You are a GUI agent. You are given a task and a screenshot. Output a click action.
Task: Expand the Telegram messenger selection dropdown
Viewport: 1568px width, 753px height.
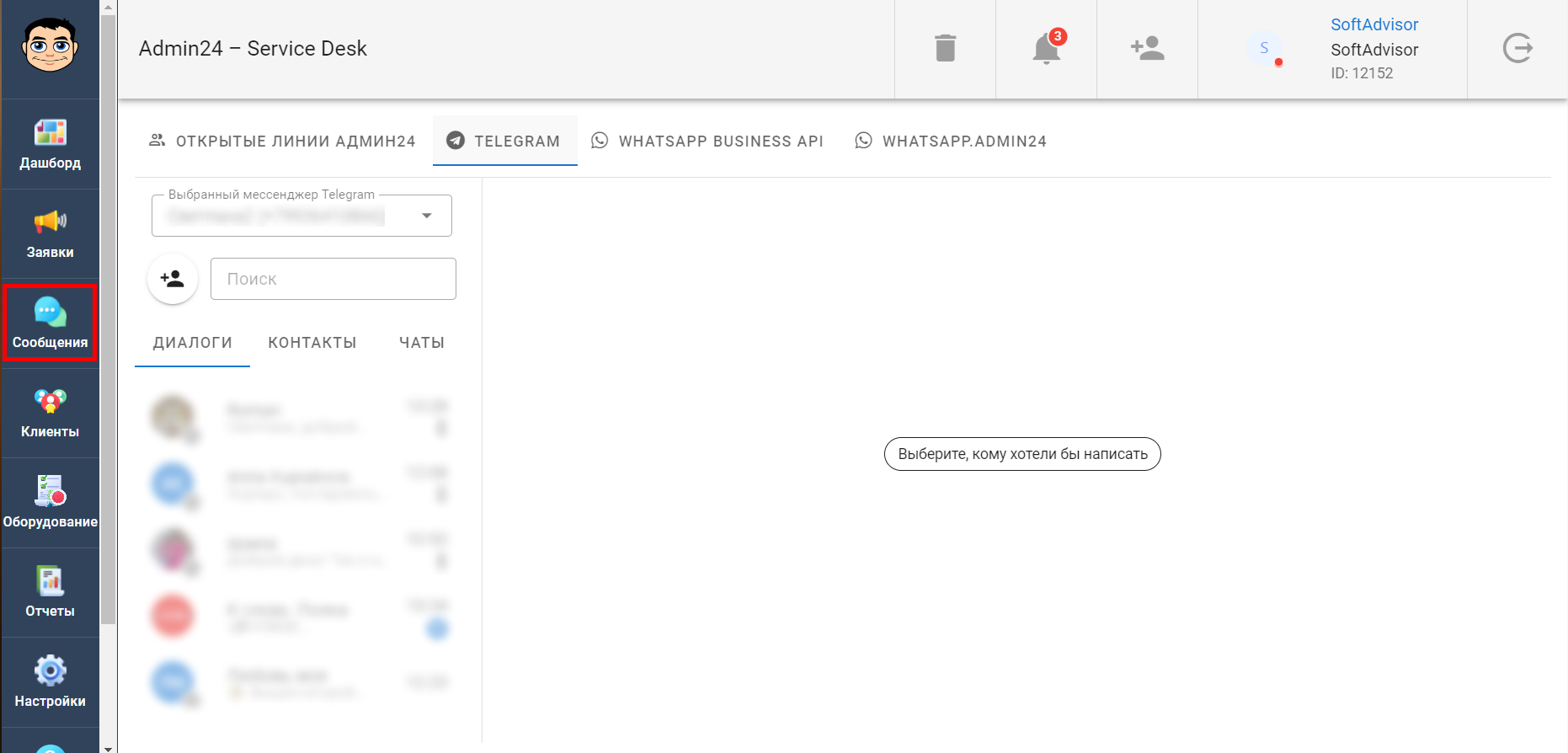pos(427,216)
